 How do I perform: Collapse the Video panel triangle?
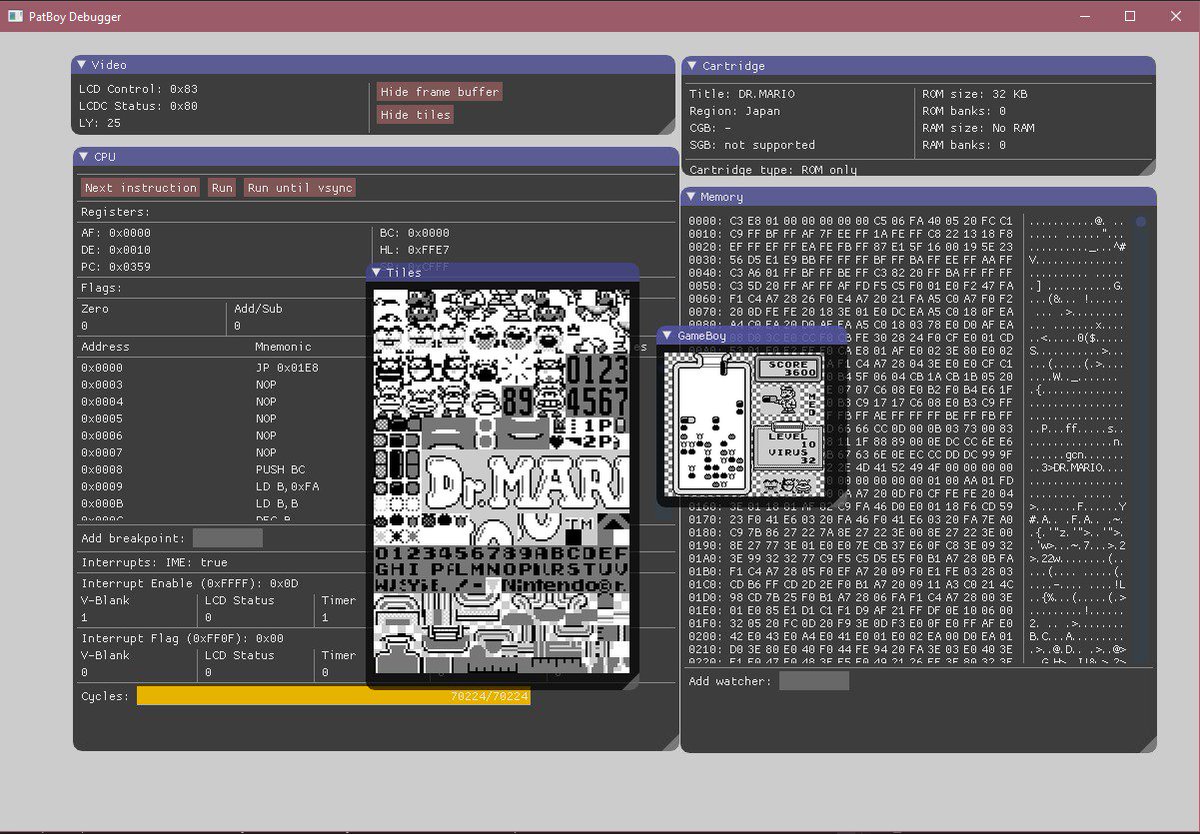82,64
